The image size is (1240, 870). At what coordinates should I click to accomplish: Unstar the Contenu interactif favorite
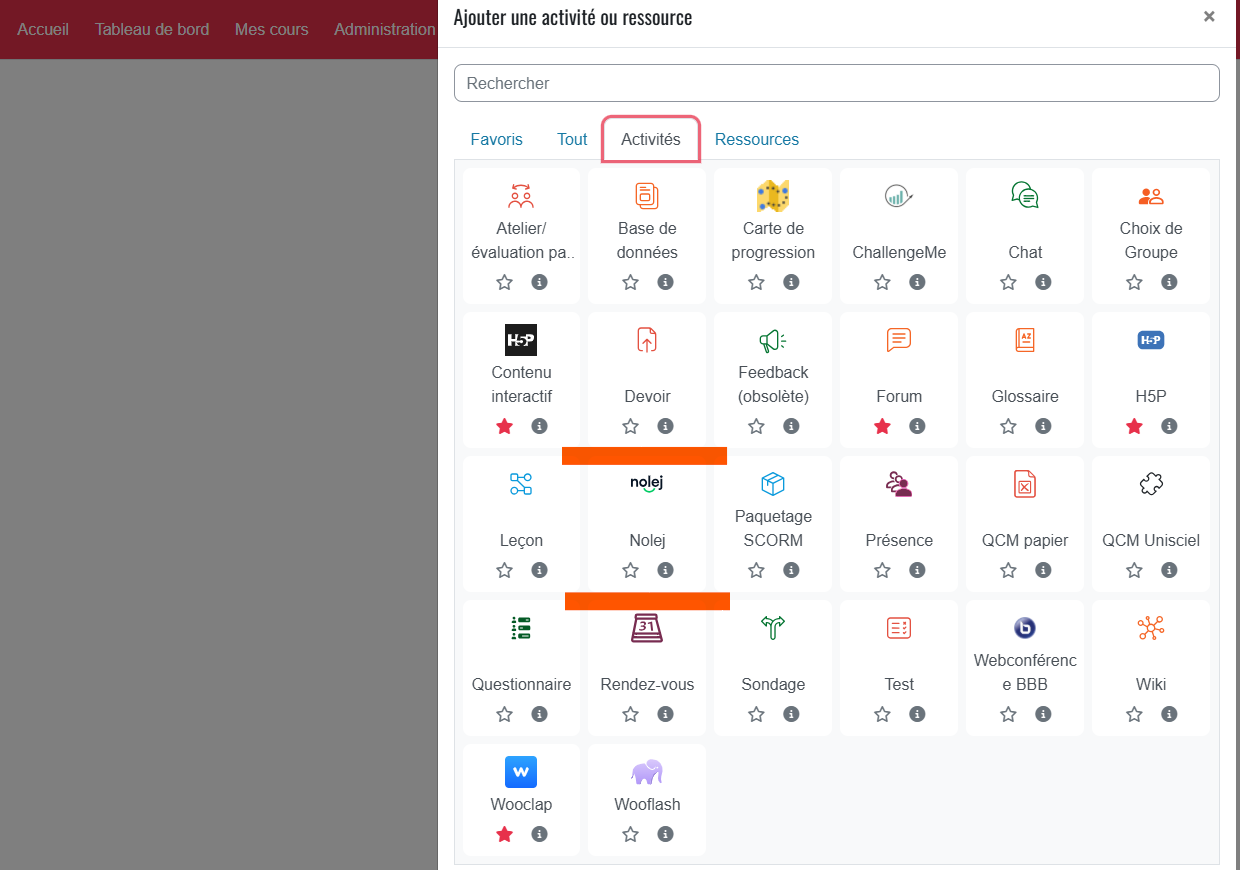(504, 426)
